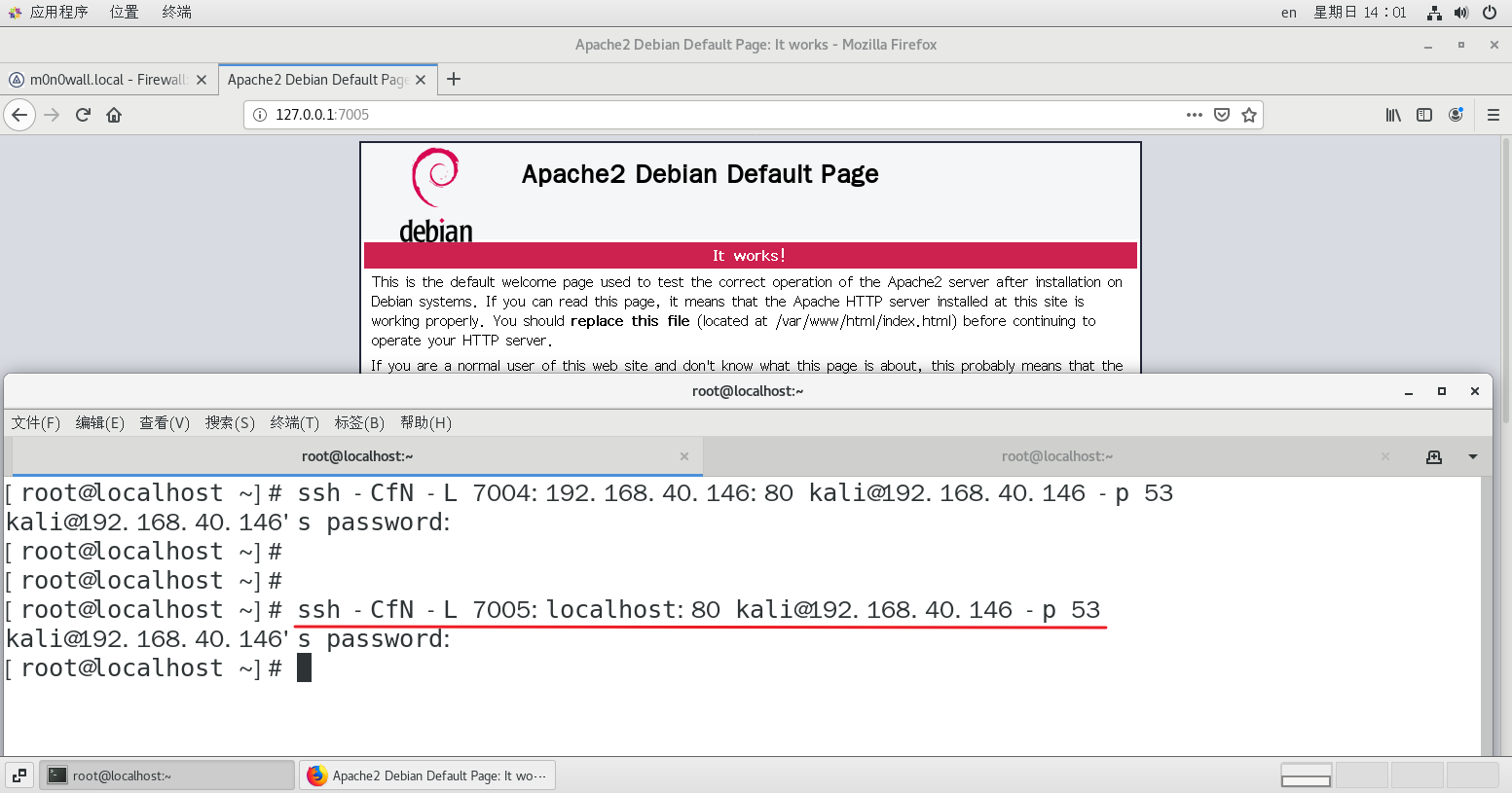Select Apache2 Debian Default Page tab
This screenshot has height=793, width=1512.
point(327,80)
